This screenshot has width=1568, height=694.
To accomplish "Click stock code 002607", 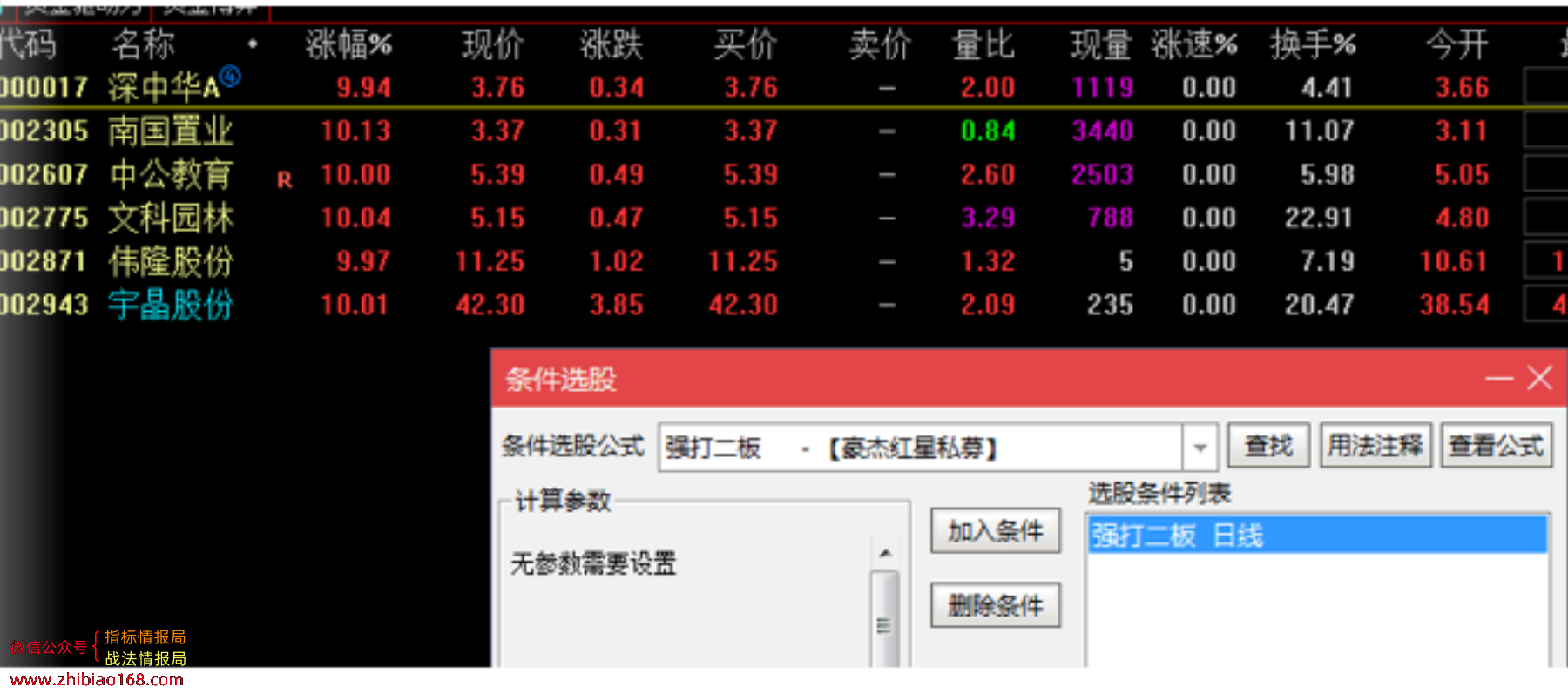I will (x=44, y=175).
